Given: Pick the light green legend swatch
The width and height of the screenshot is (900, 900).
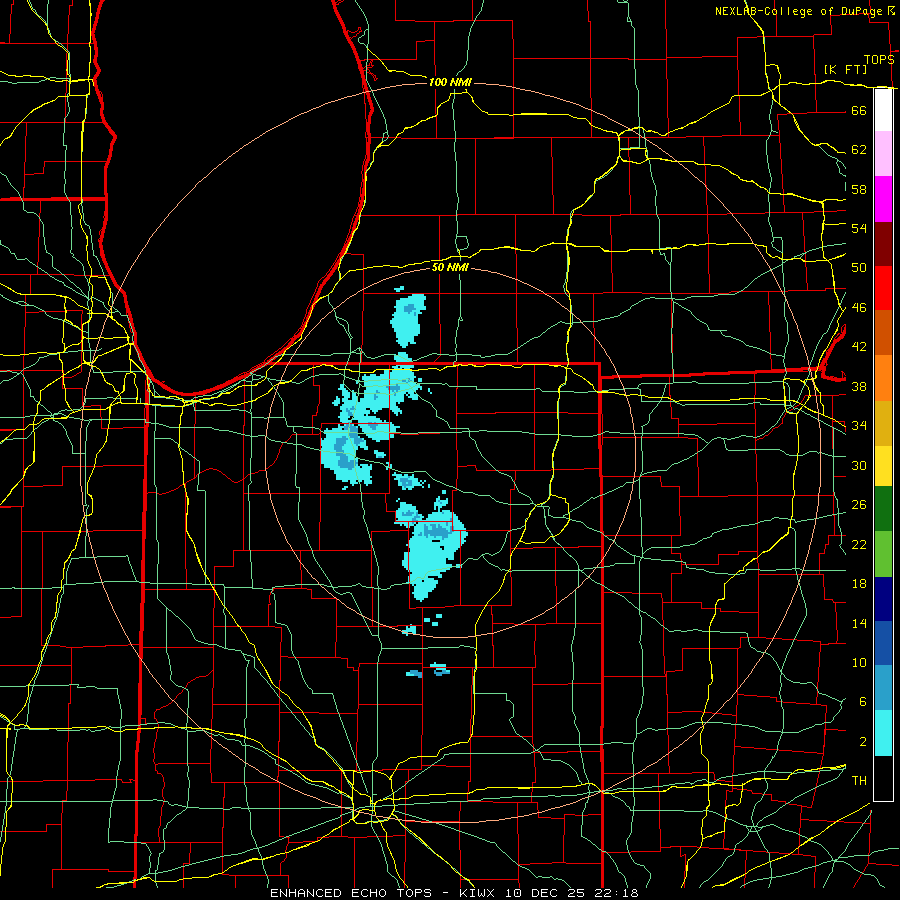Looking at the screenshot, I should tap(883, 553).
